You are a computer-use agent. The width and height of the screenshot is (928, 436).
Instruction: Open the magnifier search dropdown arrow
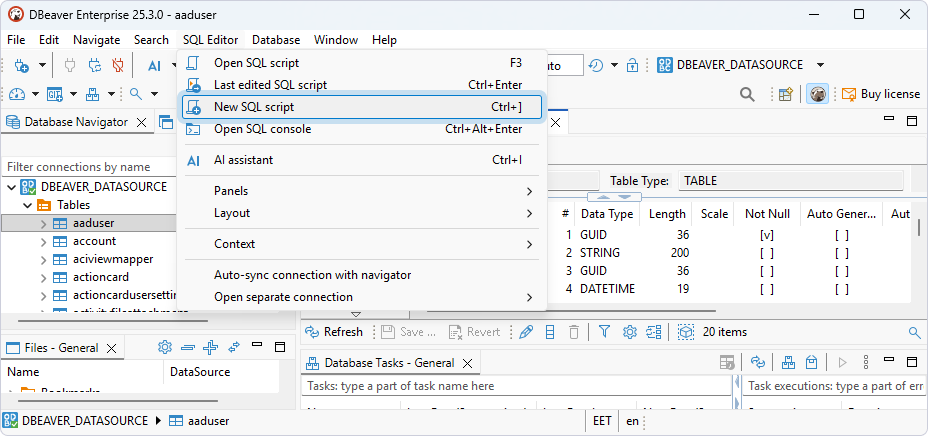tap(154, 94)
